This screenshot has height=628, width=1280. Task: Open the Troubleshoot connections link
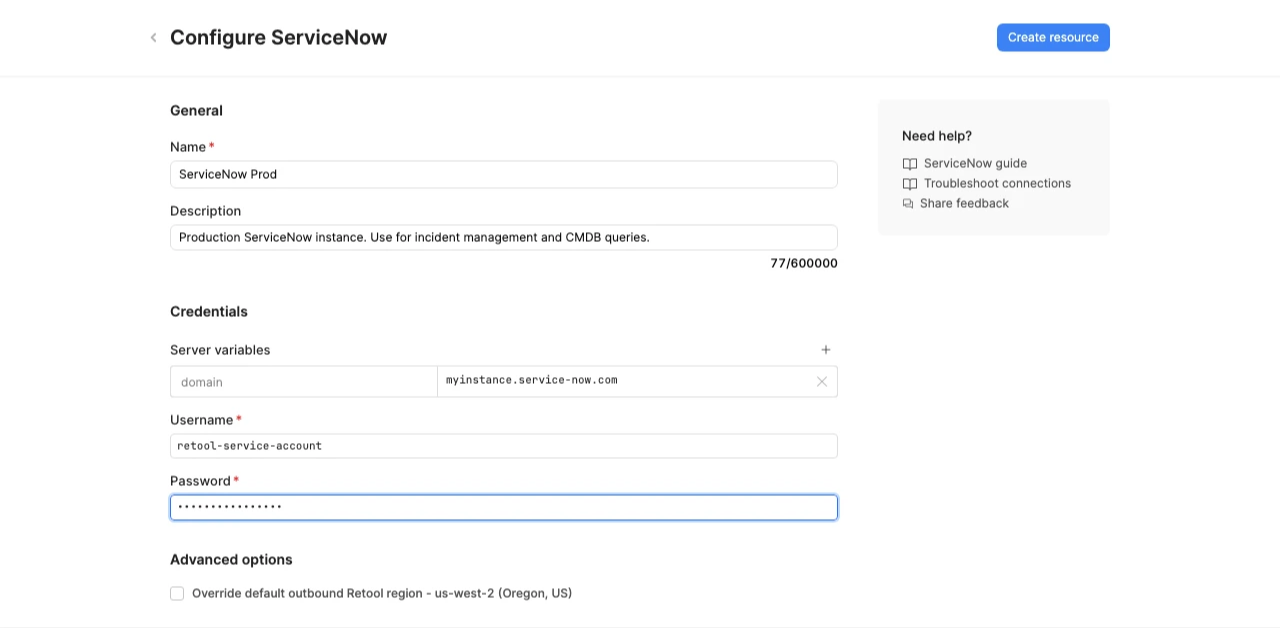[x=997, y=184]
